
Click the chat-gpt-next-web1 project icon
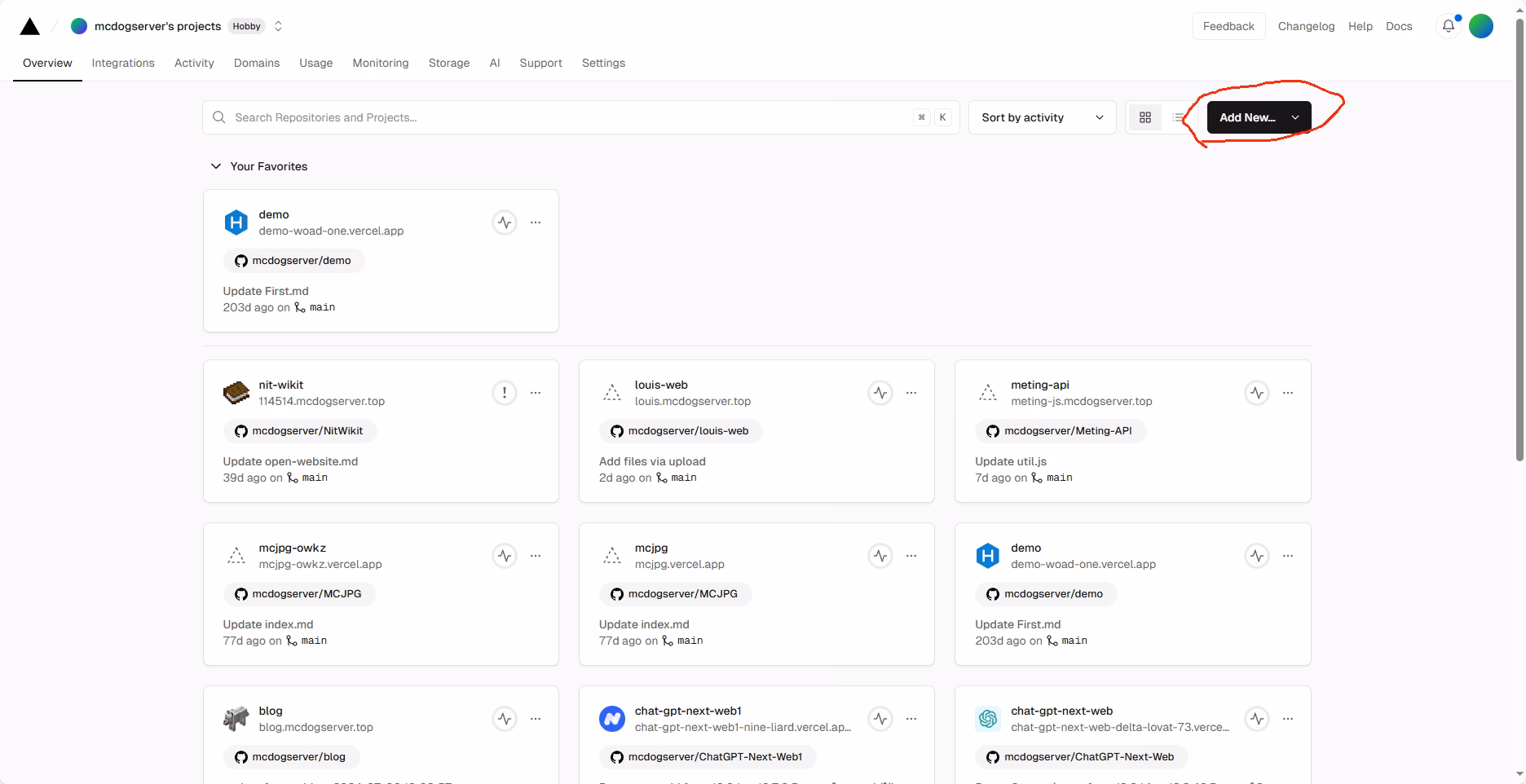(612, 718)
